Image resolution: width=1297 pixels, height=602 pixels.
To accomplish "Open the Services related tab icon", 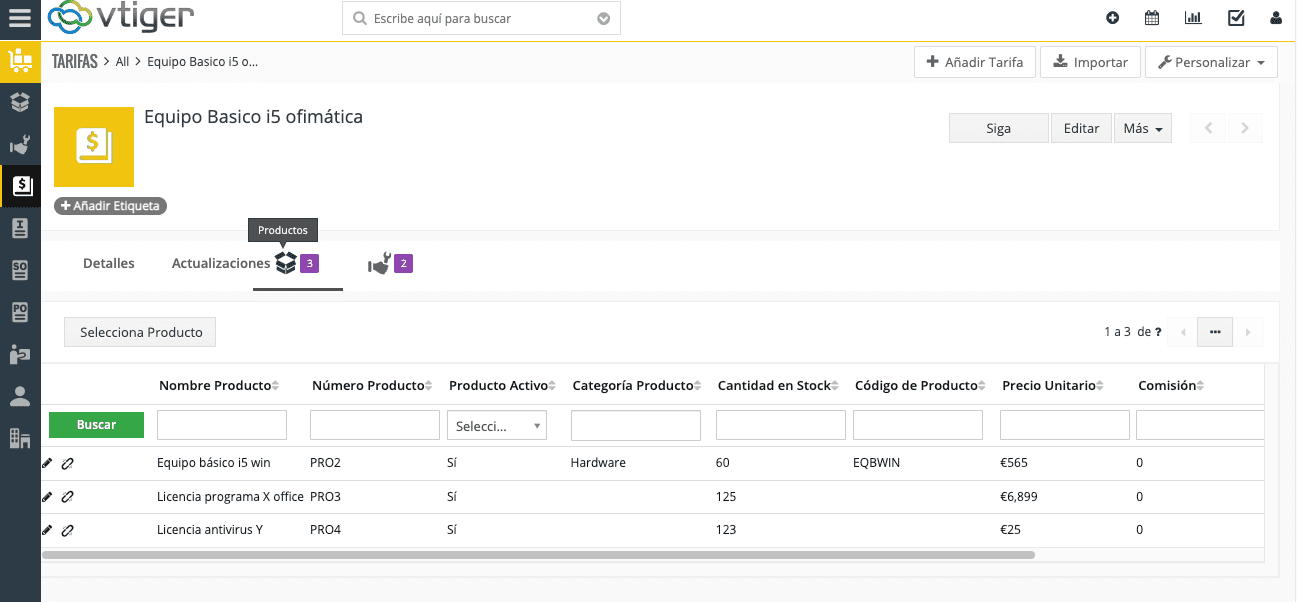I will pyautogui.click(x=379, y=265).
